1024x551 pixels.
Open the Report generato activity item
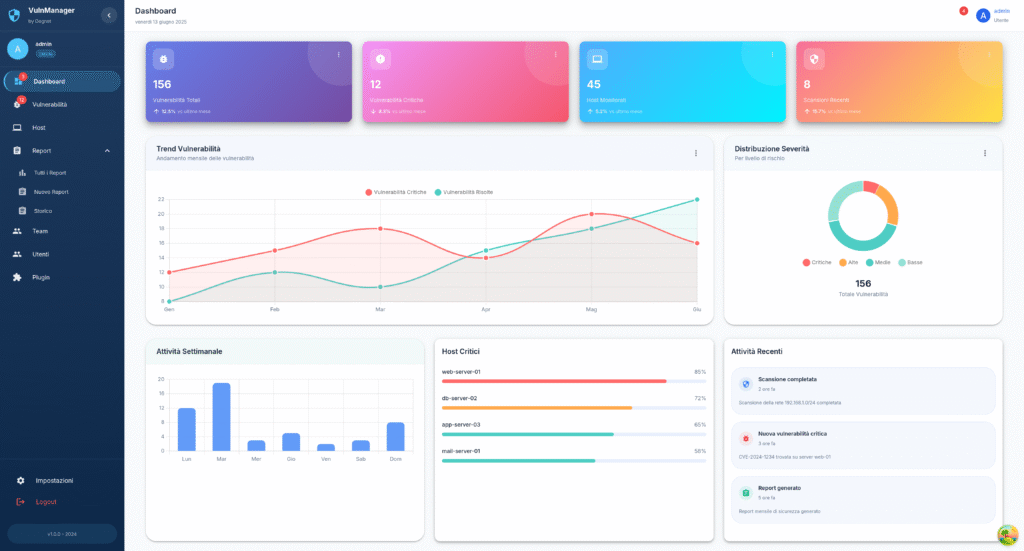(x=863, y=499)
